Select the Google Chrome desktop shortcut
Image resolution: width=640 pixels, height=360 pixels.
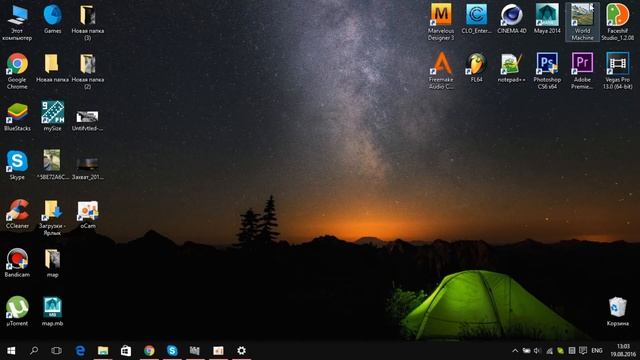point(17,71)
